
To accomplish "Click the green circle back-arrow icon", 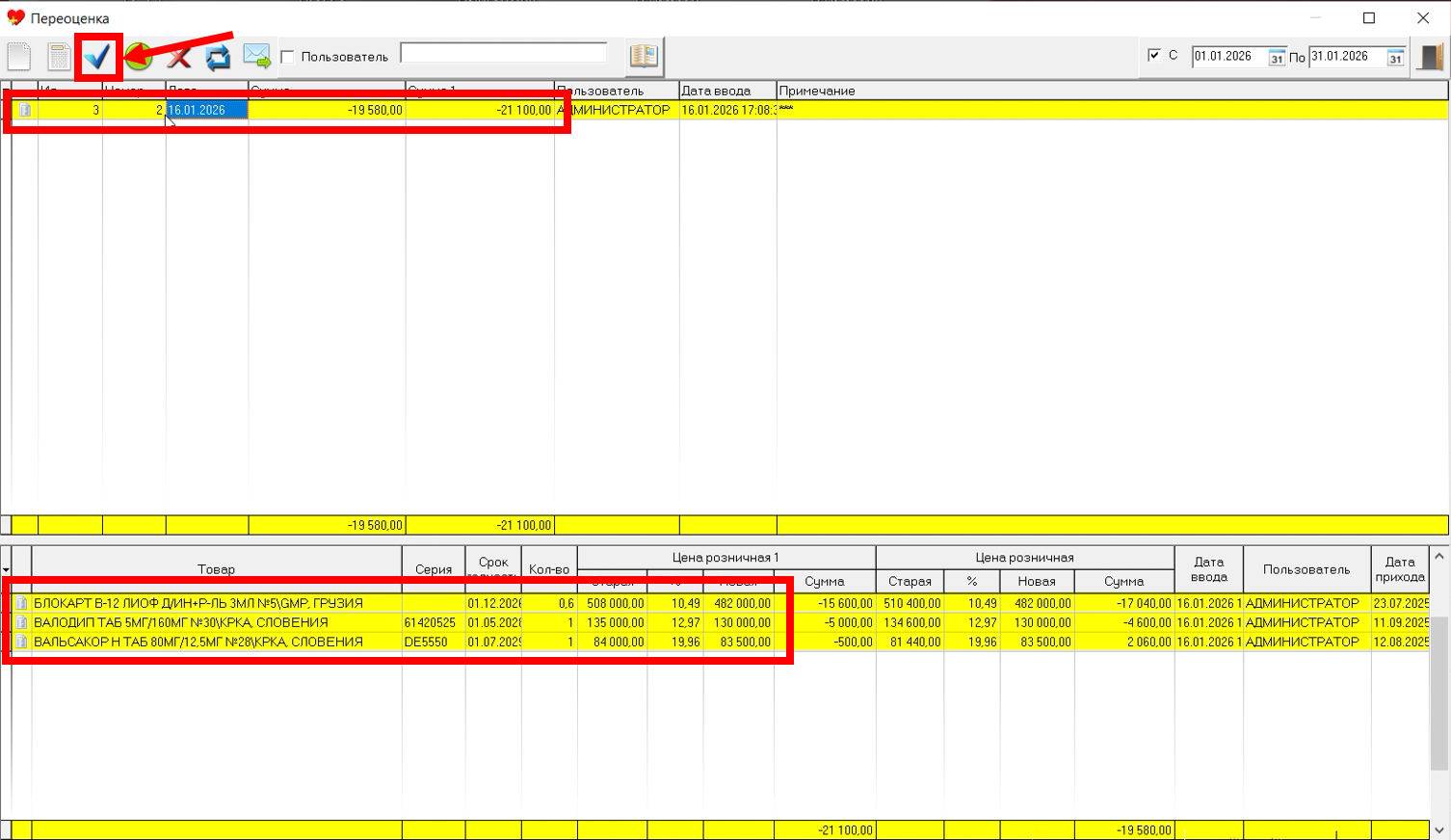I will [x=139, y=57].
